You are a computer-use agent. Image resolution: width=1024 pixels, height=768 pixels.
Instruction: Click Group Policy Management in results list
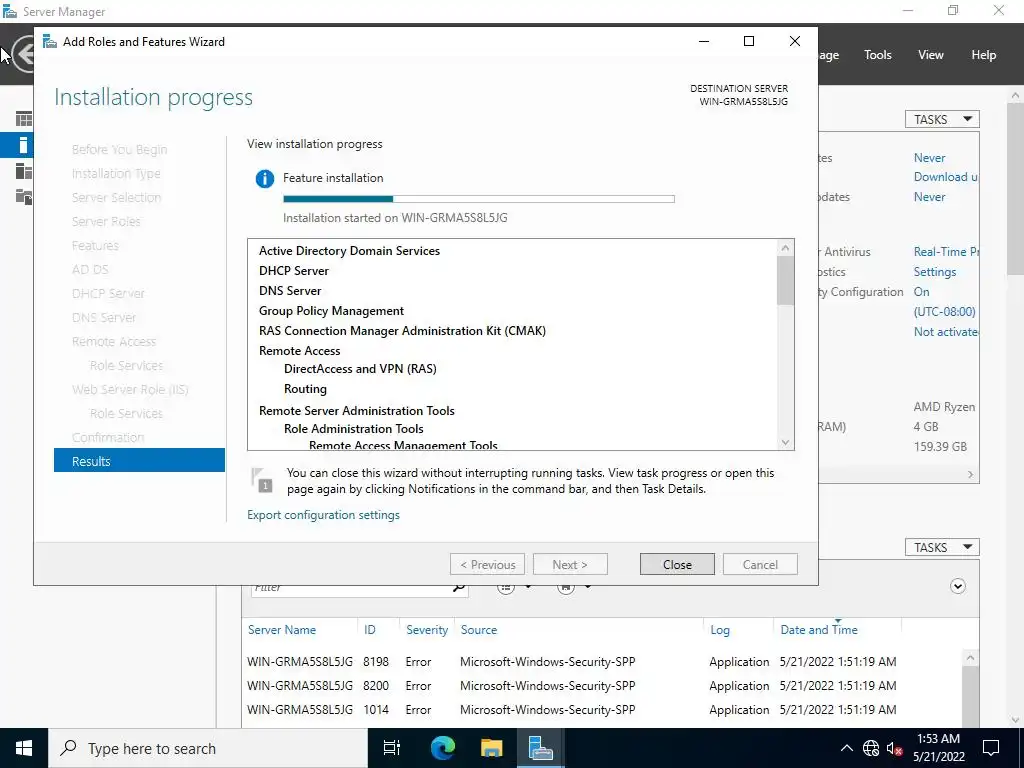pos(331,311)
